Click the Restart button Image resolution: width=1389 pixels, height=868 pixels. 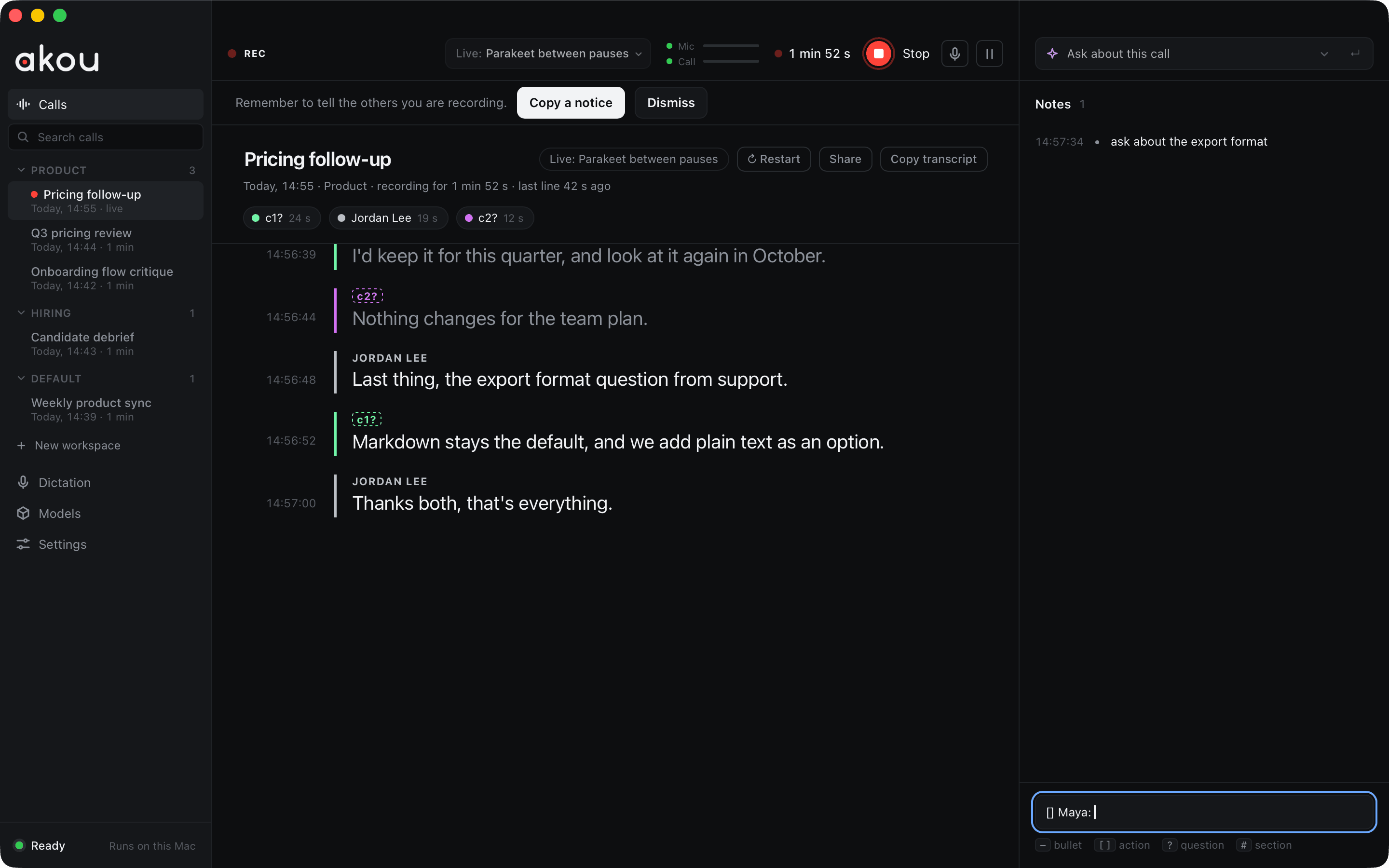click(x=774, y=159)
